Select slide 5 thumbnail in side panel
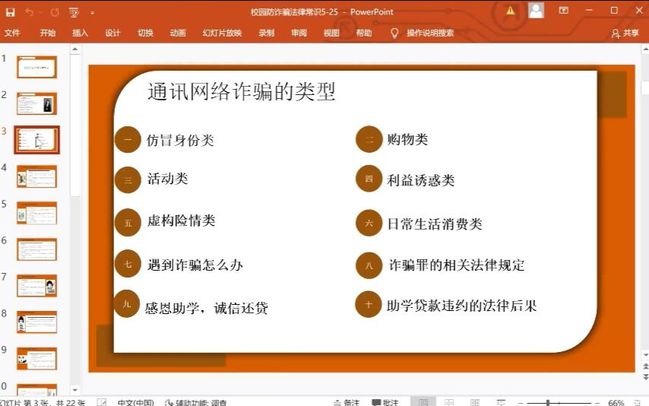 click(x=36, y=212)
